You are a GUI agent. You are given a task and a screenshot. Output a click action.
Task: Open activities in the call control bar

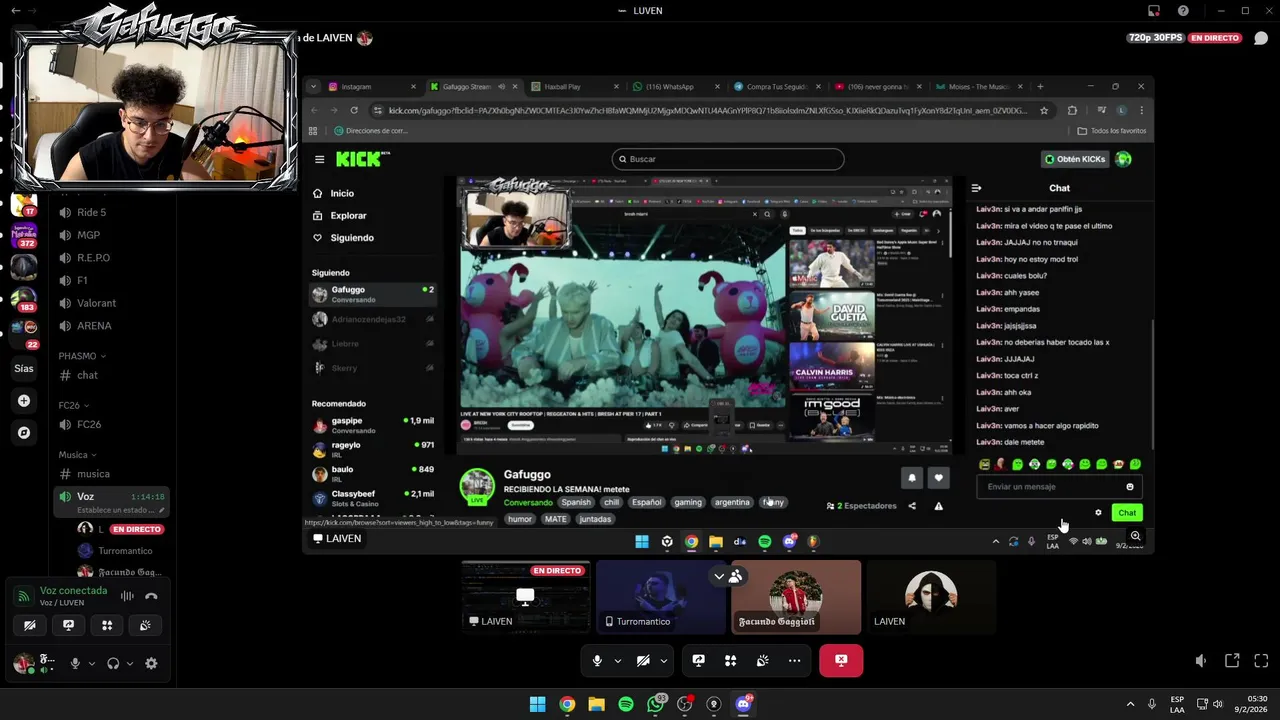731,661
